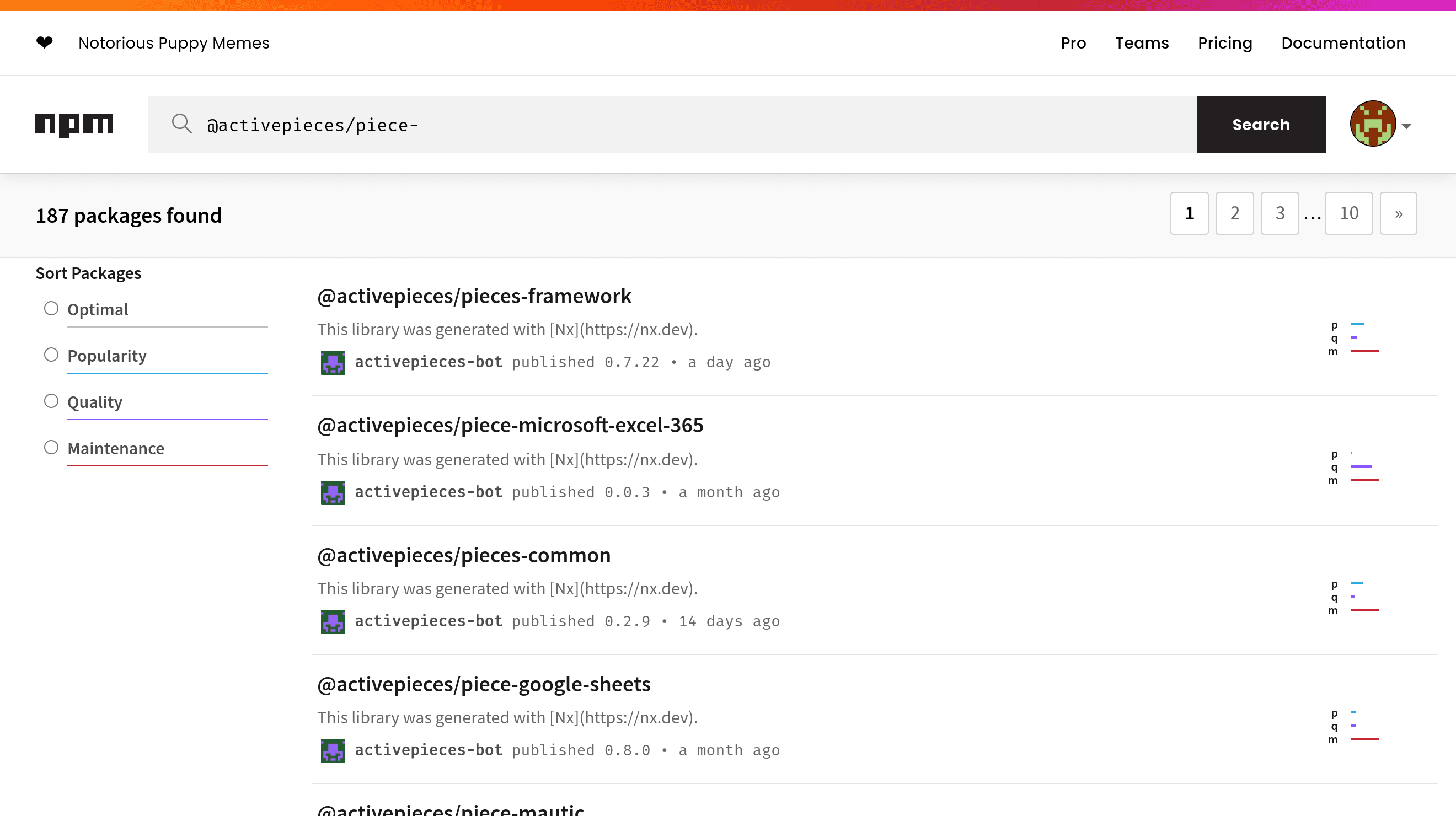Click activepieces-bot name under pieces-framework
The image size is (1456, 816).
(429, 362)
